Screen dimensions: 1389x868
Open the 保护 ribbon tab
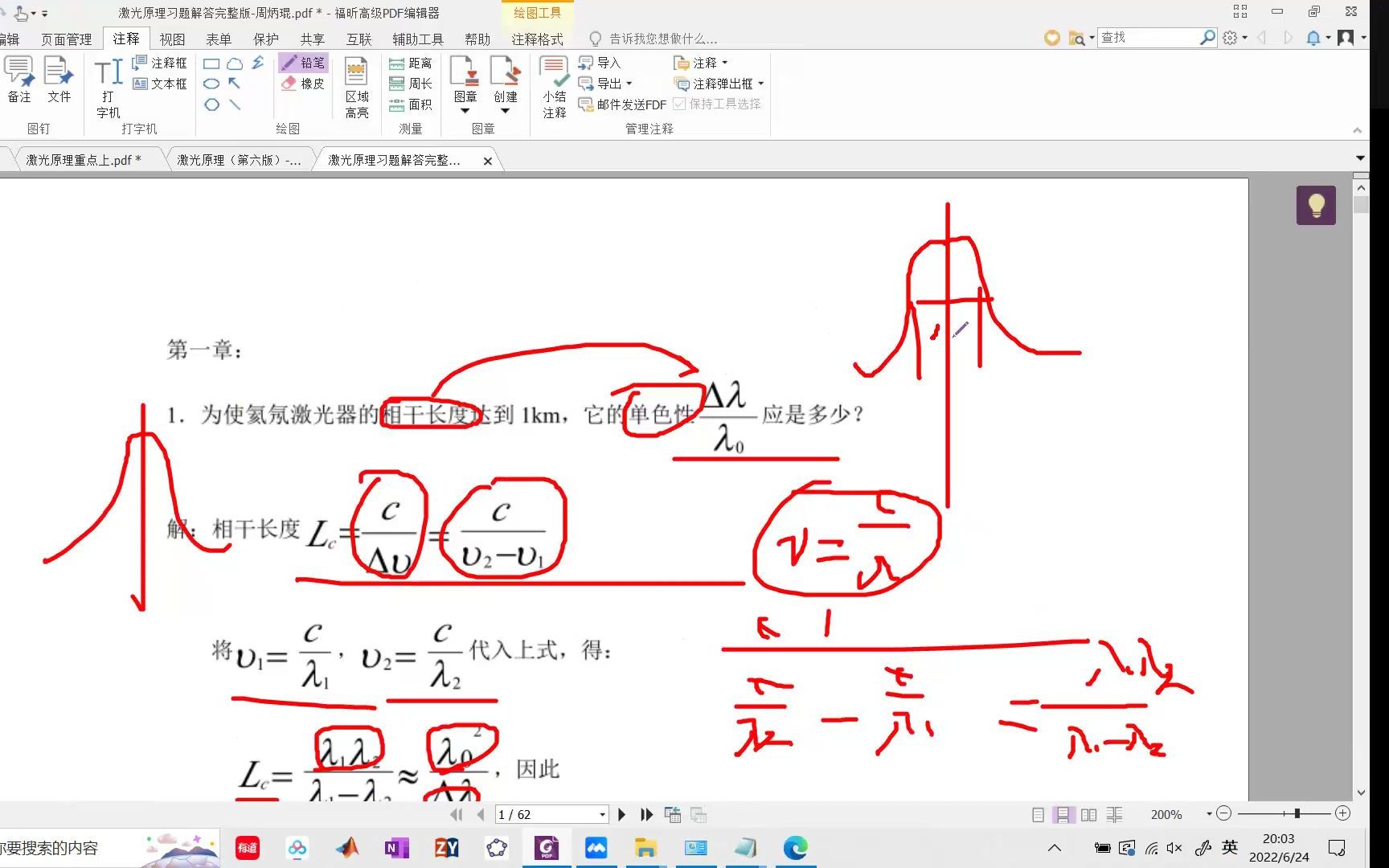[266, 39]
